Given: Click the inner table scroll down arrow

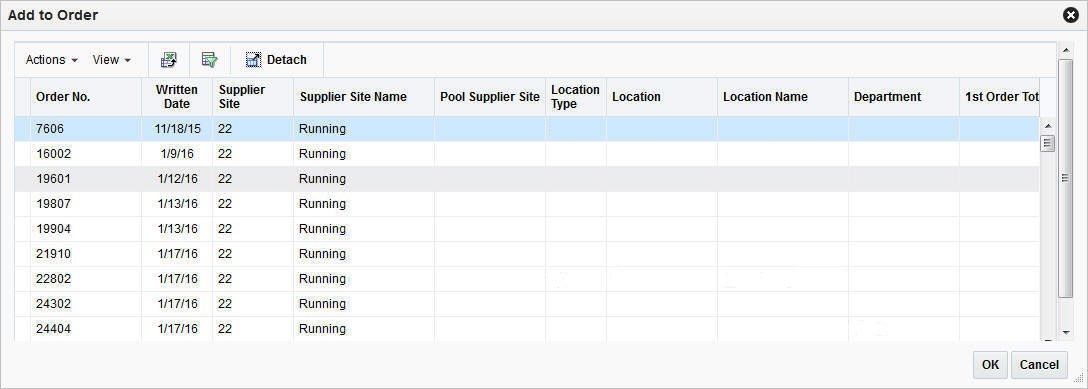Looking at the screenshot, I should click(x=1048, y=333).
